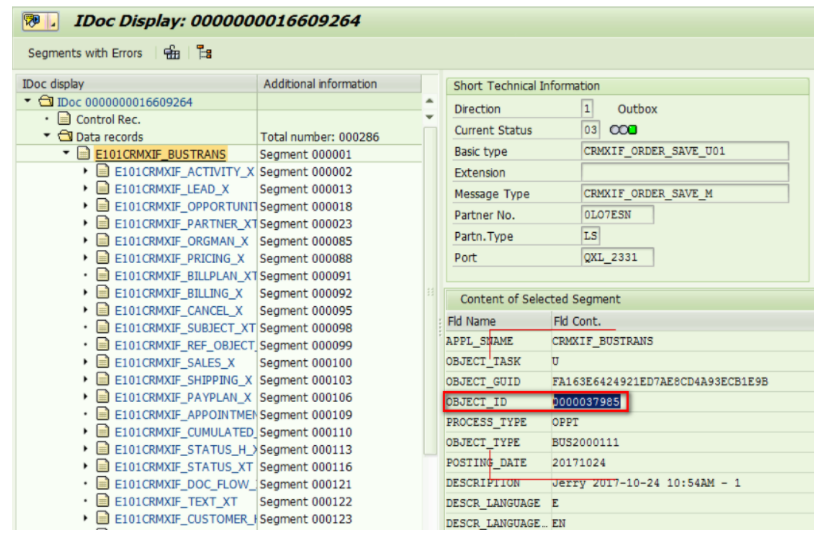Click the Port field QXL_2331
This screenshot has width=822, height=553.
[x=617, y=257]
